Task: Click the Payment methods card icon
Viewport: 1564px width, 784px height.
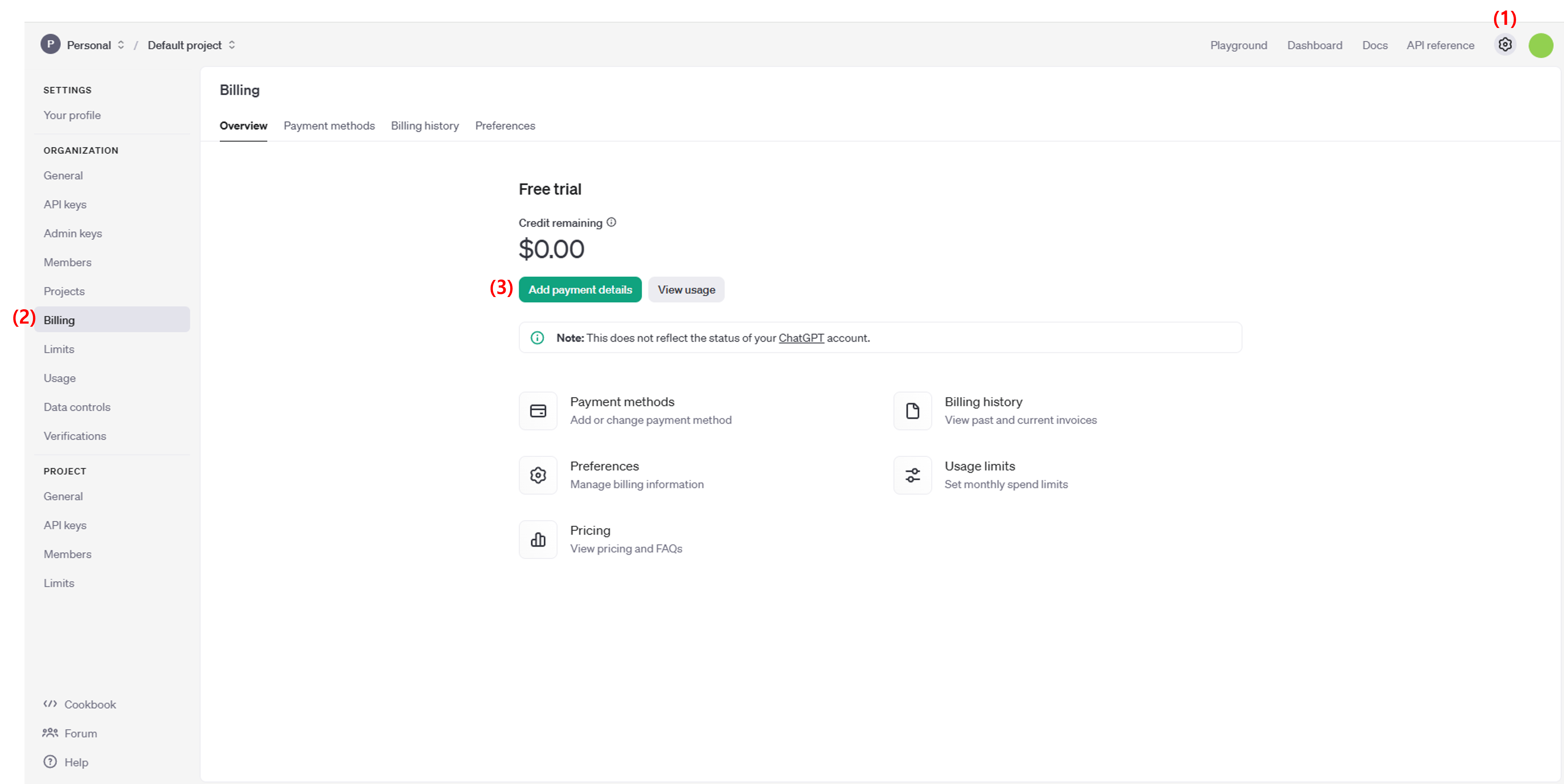Action: [x=538, y=411]
